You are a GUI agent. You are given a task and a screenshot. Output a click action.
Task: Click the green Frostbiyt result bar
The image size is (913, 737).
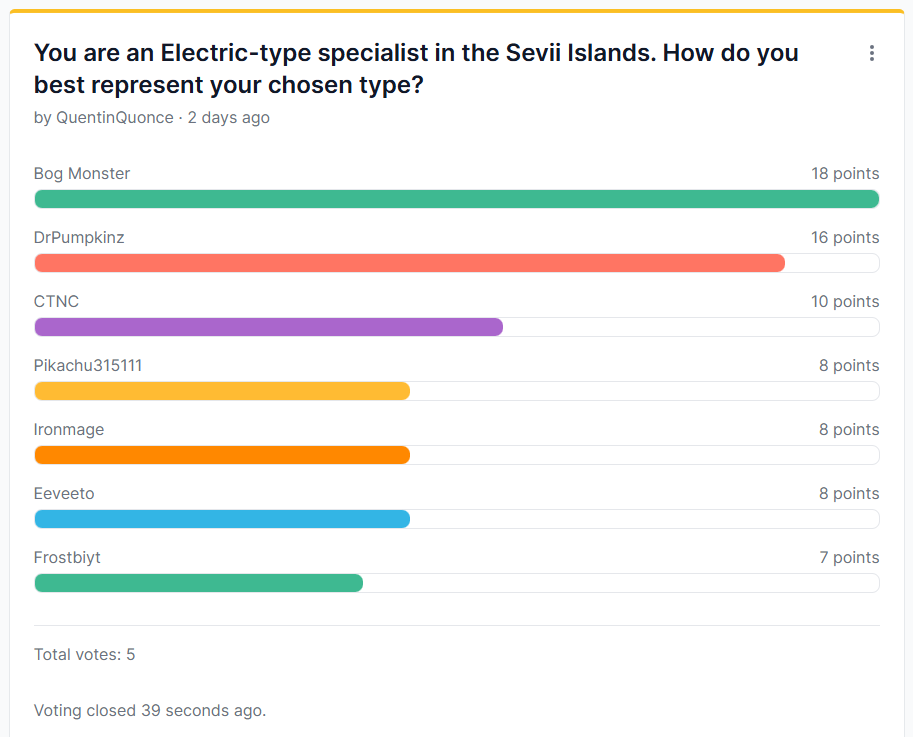click(x=198, y=583)
